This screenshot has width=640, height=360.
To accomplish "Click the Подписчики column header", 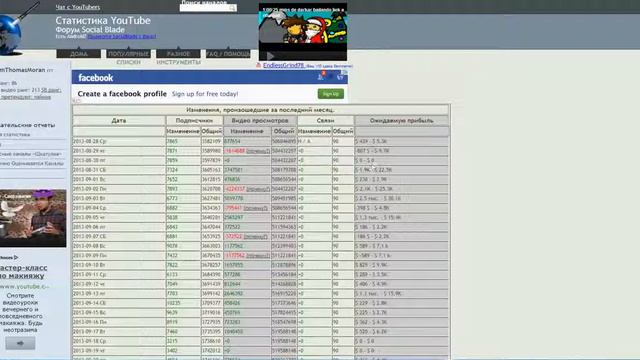I will pos(194,120).
